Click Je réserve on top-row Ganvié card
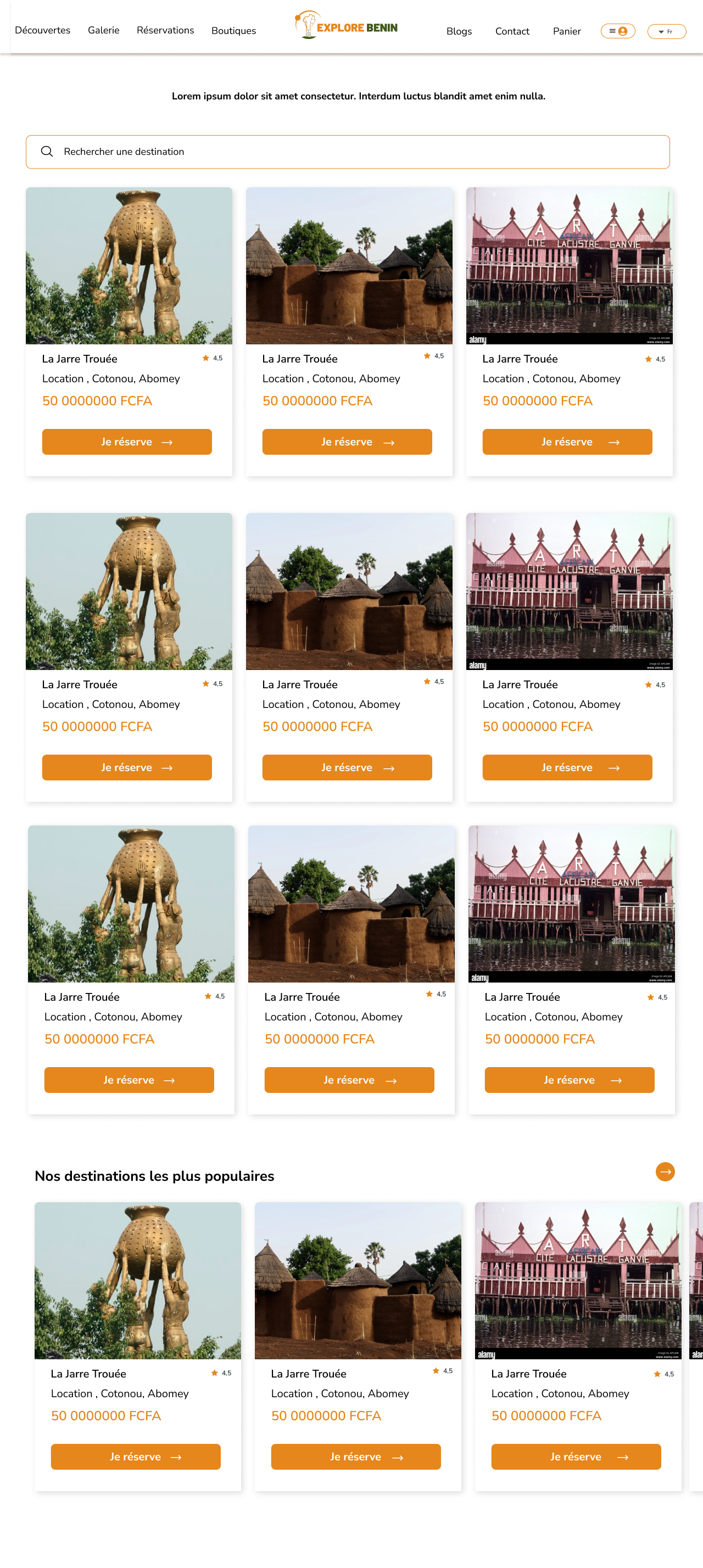 tap(567, 442)
